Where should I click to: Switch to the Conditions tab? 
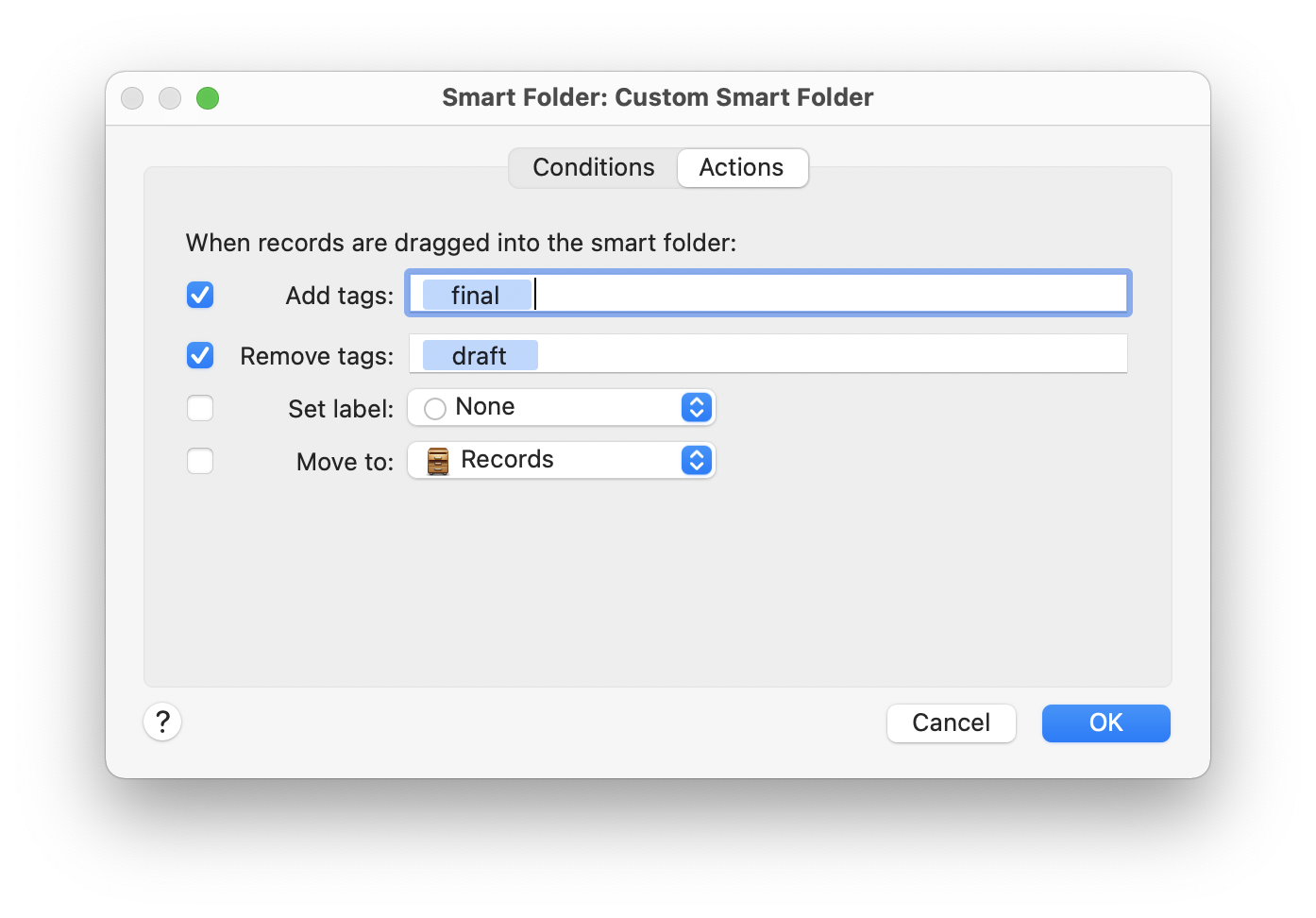594,167
